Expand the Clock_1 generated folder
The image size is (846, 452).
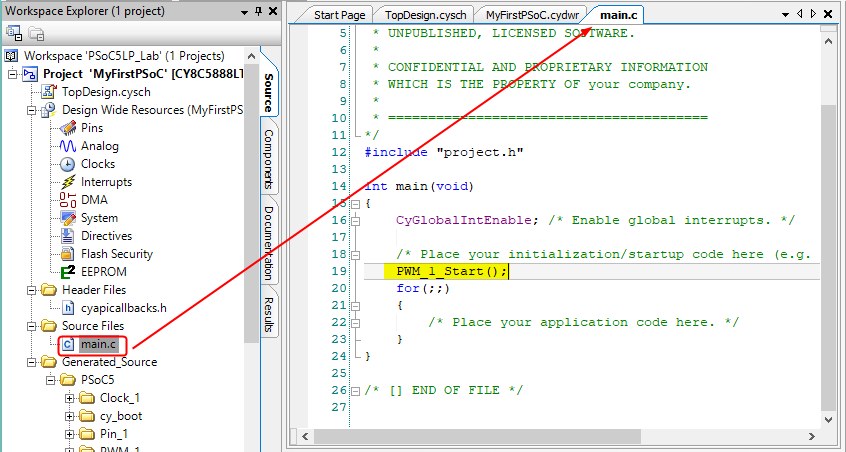[x=70, y=398]
